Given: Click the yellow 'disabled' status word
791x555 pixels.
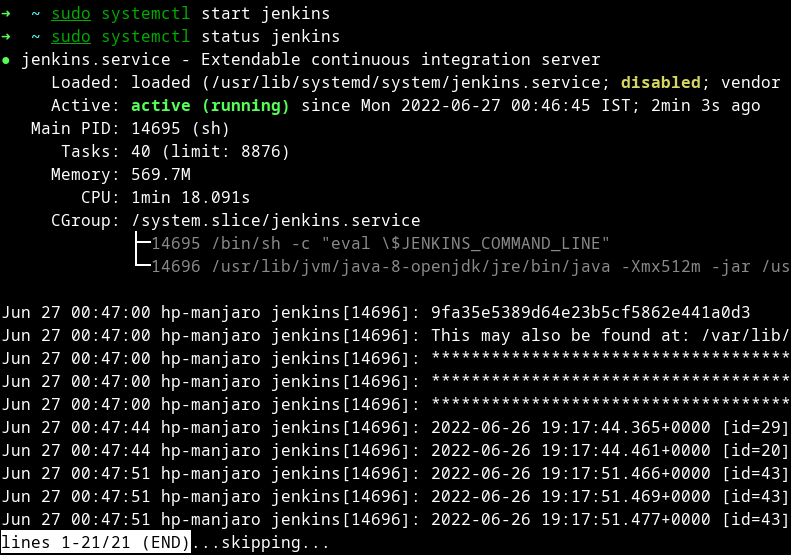Looking at the screenshot, I should 660,83.
